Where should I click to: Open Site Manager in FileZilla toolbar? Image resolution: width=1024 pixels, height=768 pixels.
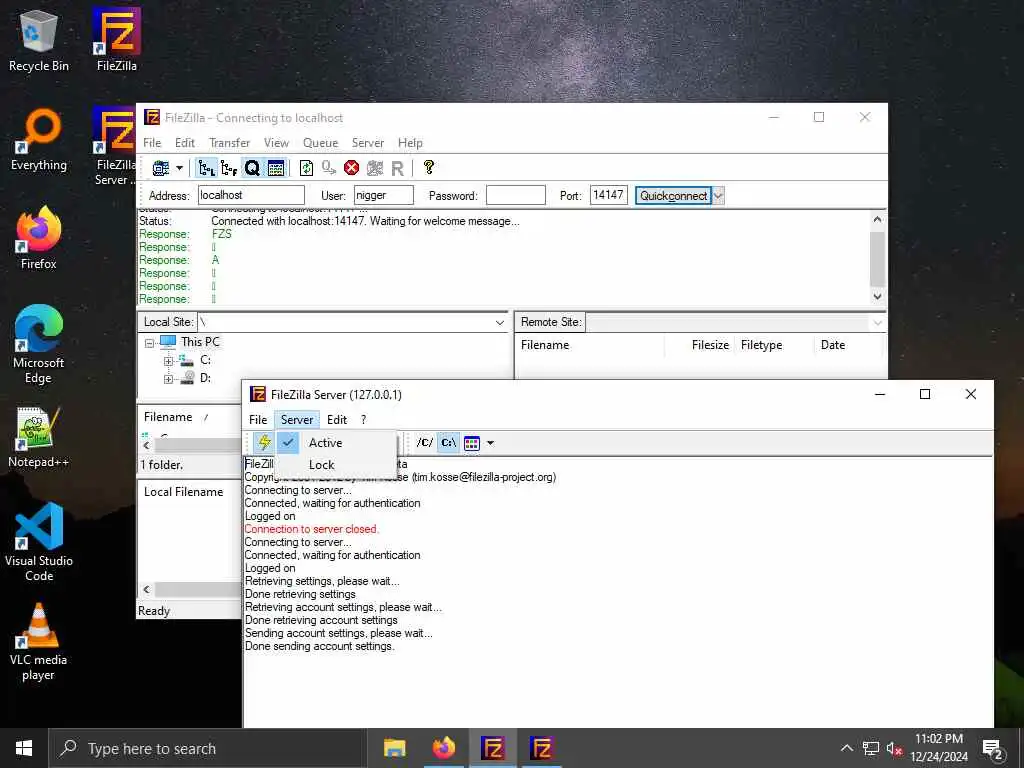pyautogui.click(x=161, y=168)
